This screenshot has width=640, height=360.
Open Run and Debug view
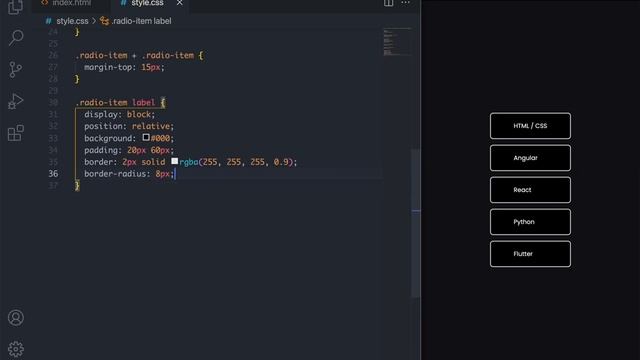coord(16,101)
